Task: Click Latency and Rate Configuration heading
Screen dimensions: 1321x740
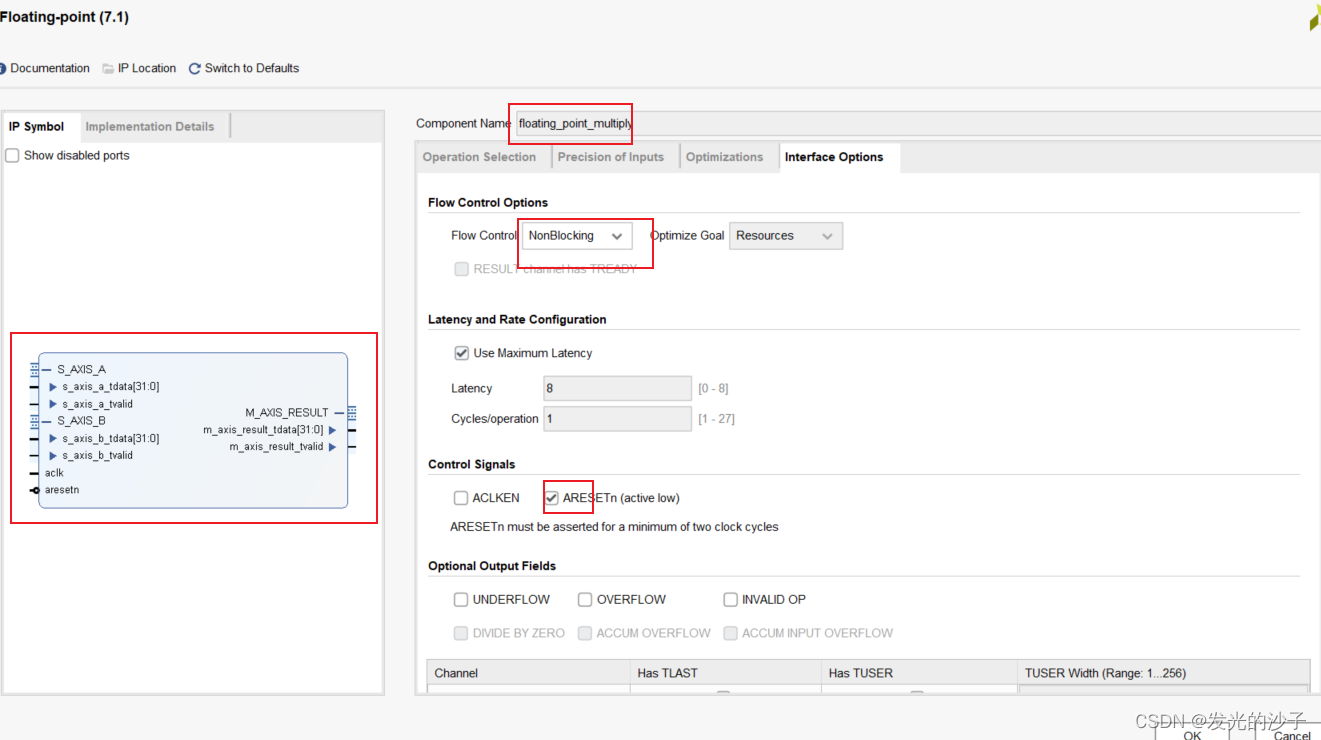Action: click(x=517, y=319)
